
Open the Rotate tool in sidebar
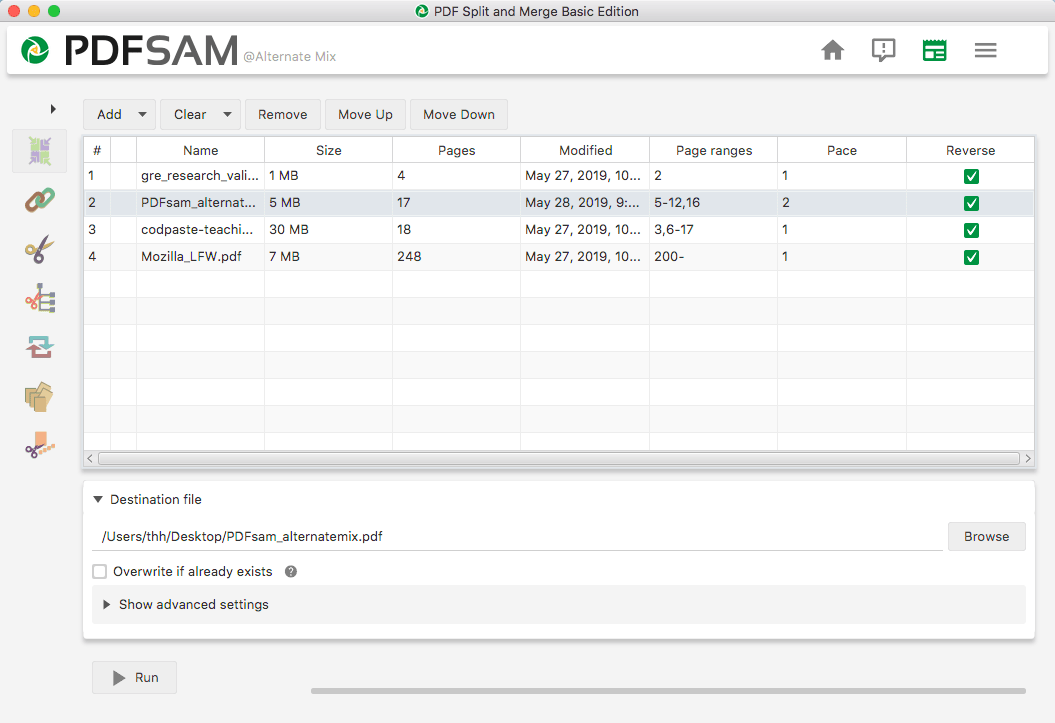(40, 347)
